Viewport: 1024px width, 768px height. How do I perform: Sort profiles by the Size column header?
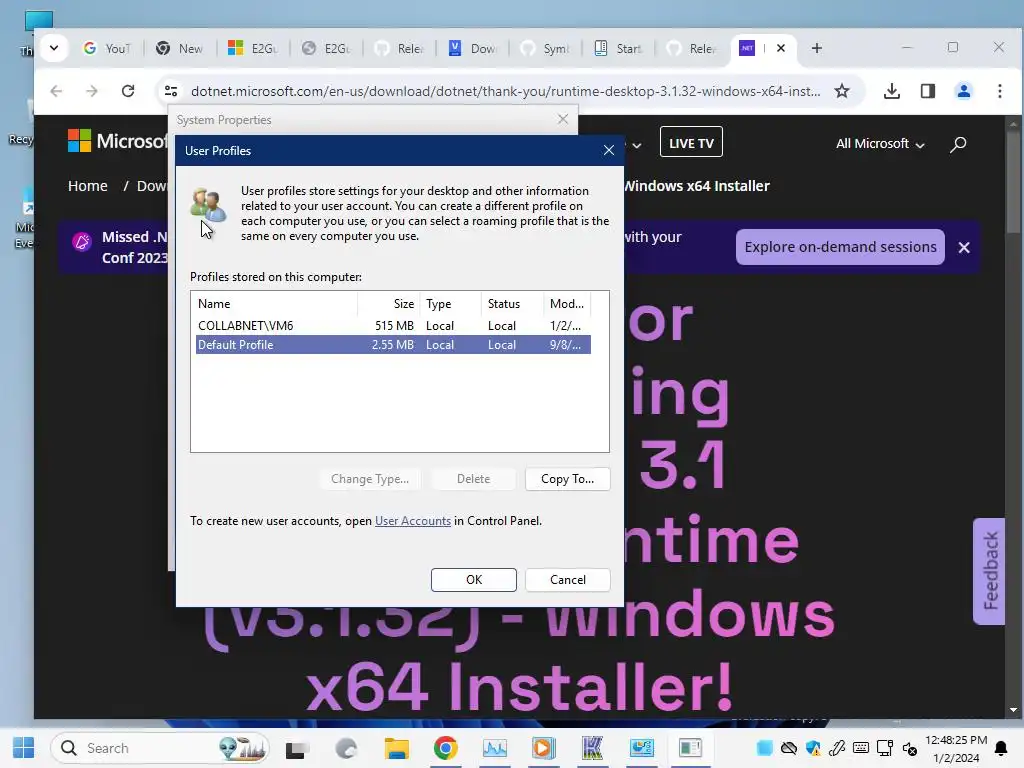[x=389, y=304]
